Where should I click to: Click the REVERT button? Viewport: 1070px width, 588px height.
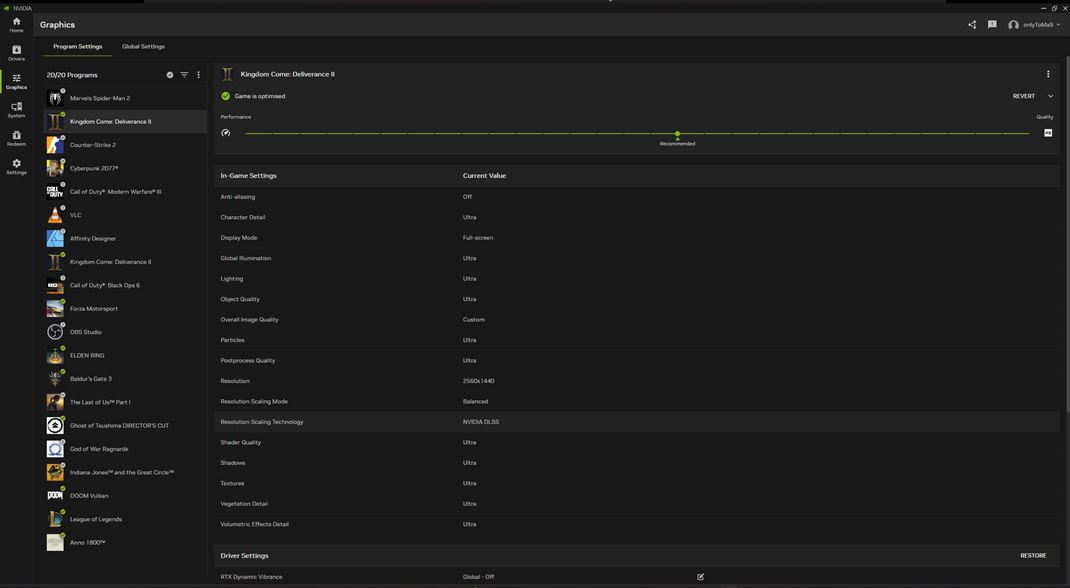click(1024, 96)
